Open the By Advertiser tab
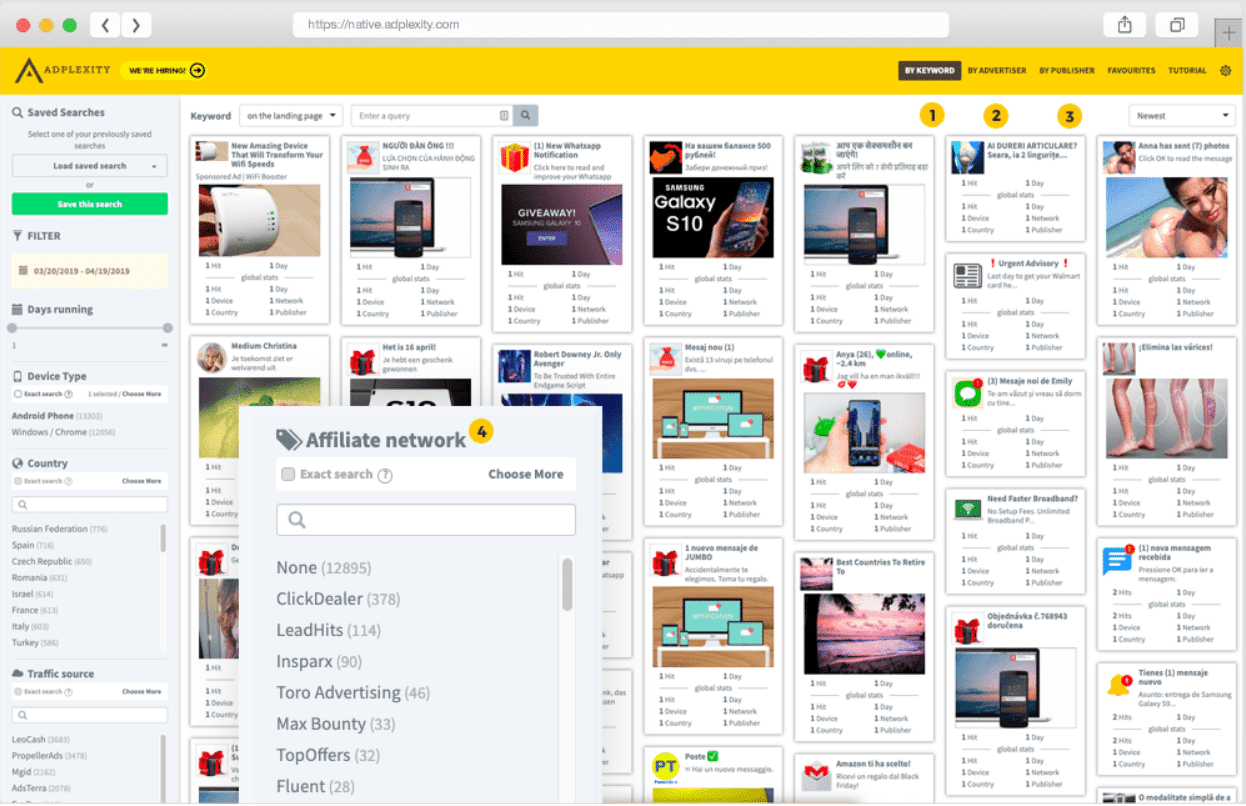1246x806 pixels. tap(997, 71)
